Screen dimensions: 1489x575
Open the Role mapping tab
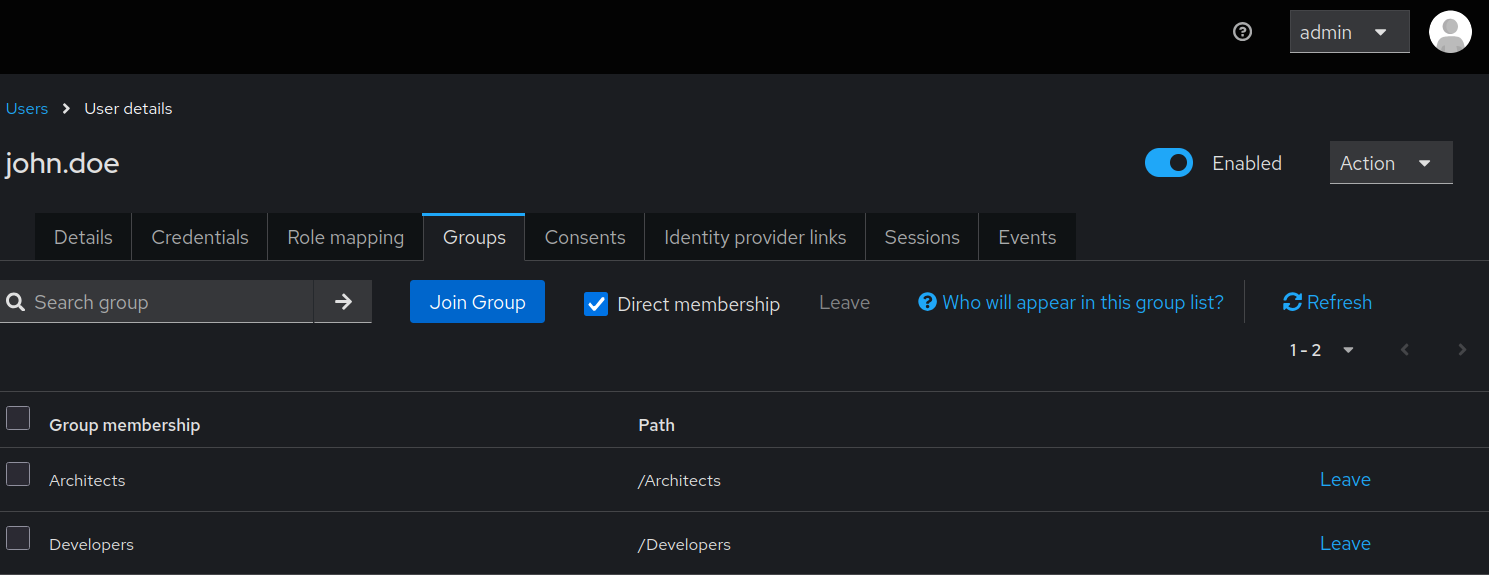(x=345, y=237)
